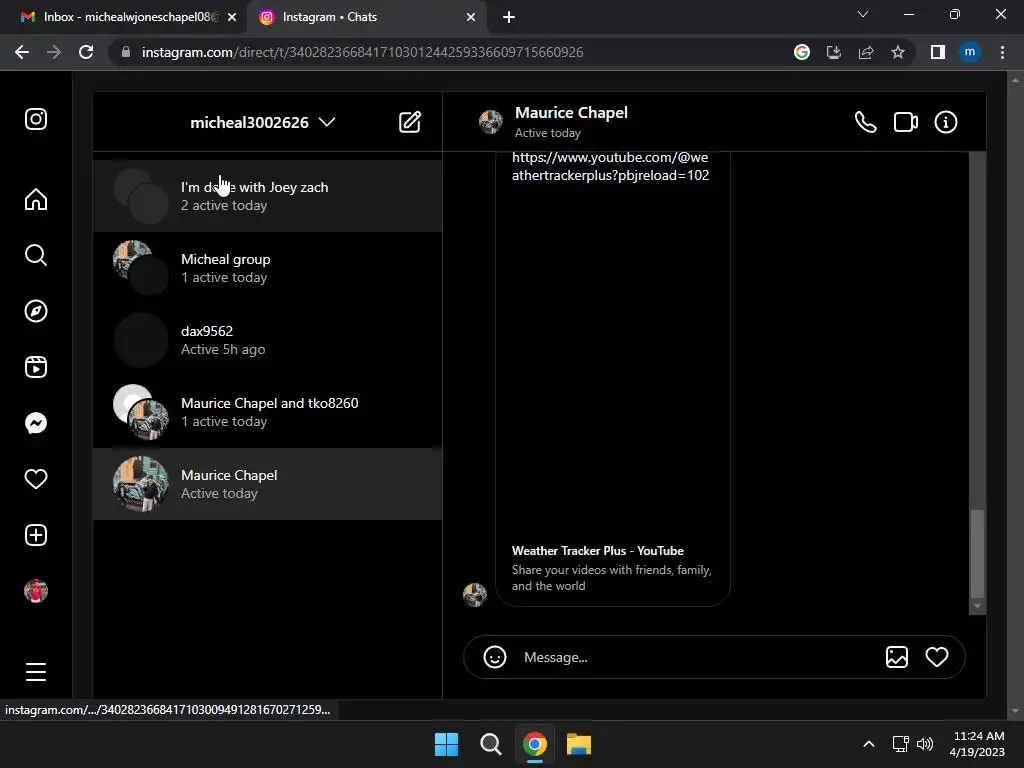Bookmark this page with star icon
Screen dimensions: 1024x768
point(898,52)
